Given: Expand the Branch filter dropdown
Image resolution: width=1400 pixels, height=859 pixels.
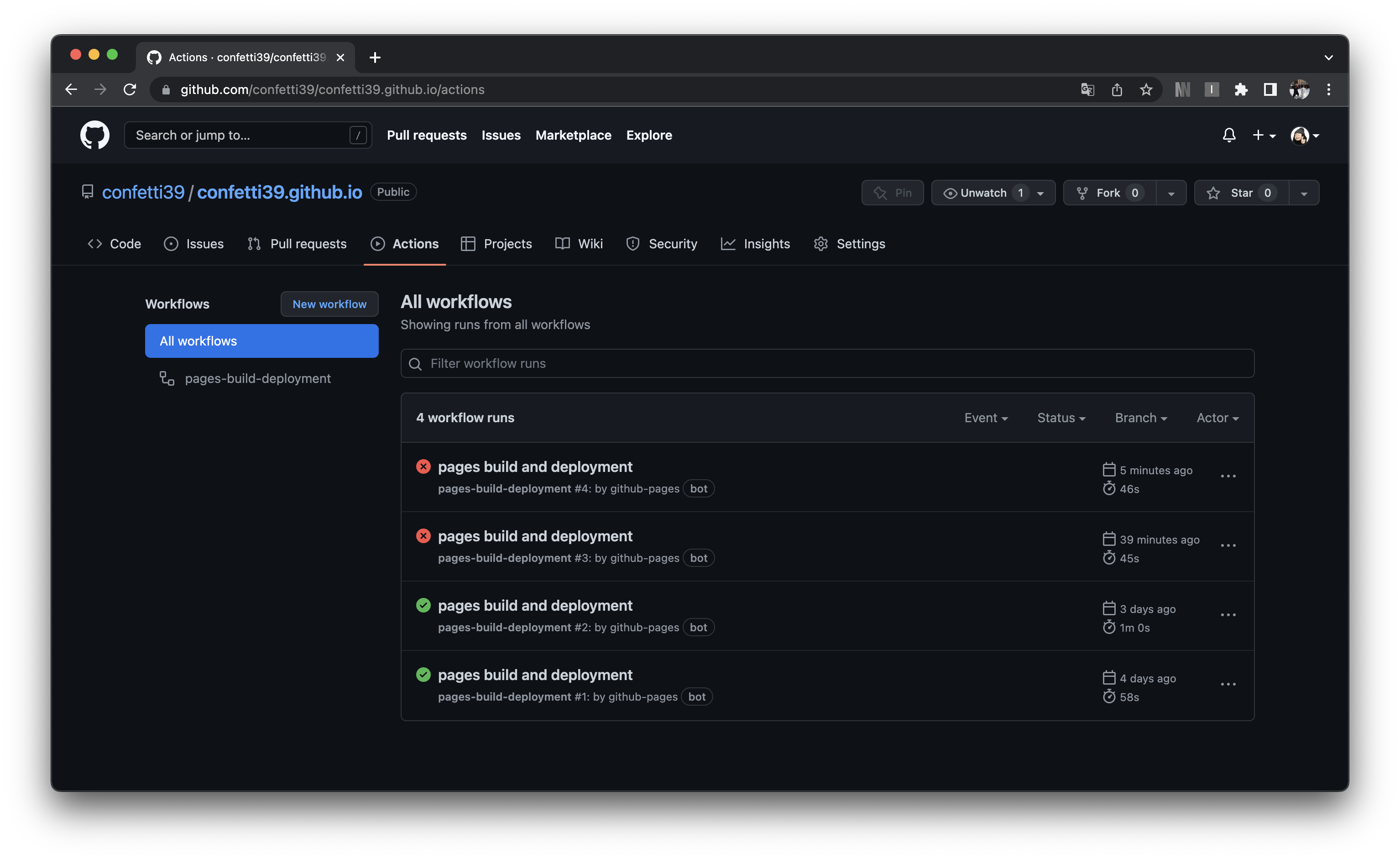Looking at the screenshot, I should [1140, 418].
